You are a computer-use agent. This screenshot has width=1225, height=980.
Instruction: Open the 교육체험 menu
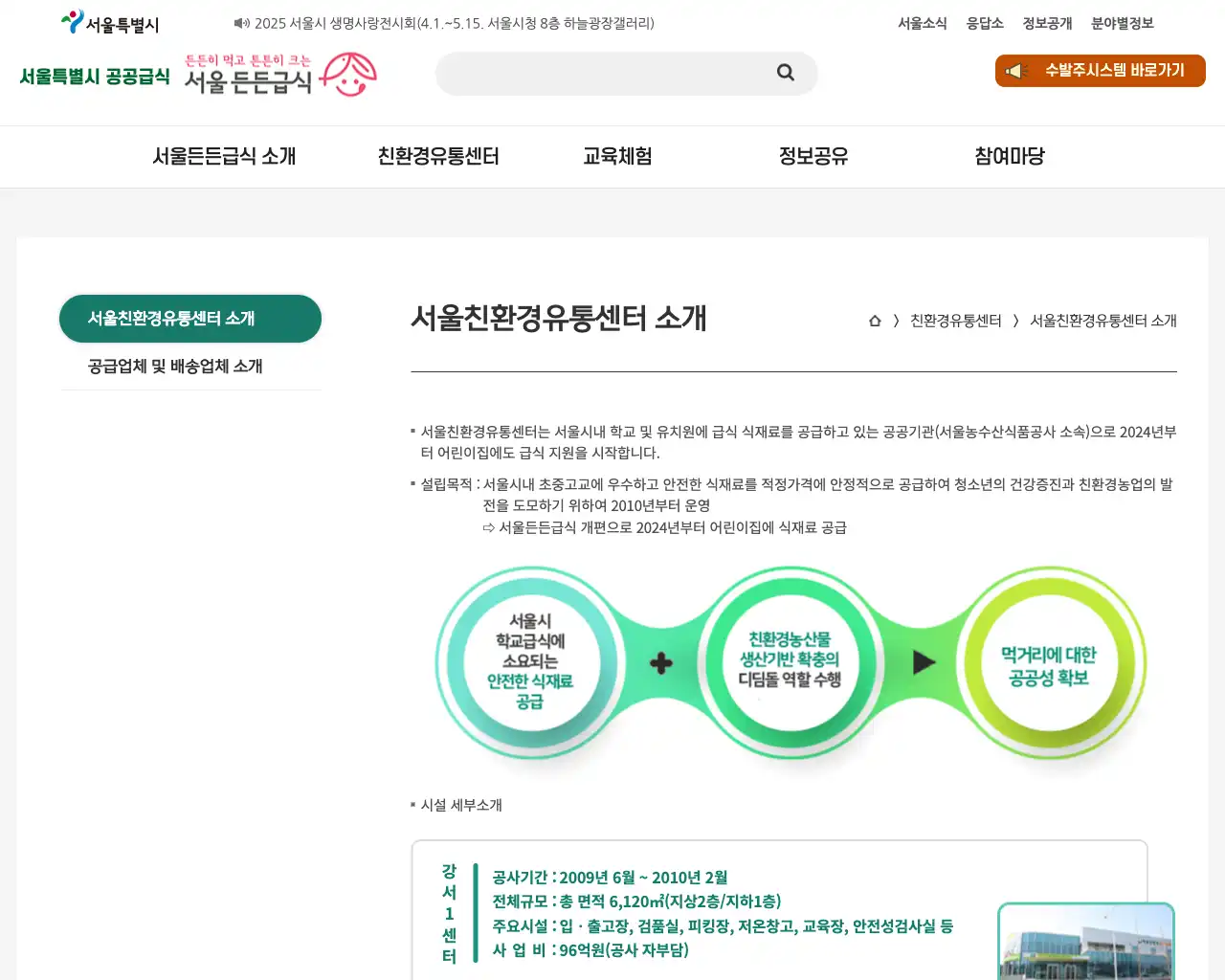coord(617,156)
